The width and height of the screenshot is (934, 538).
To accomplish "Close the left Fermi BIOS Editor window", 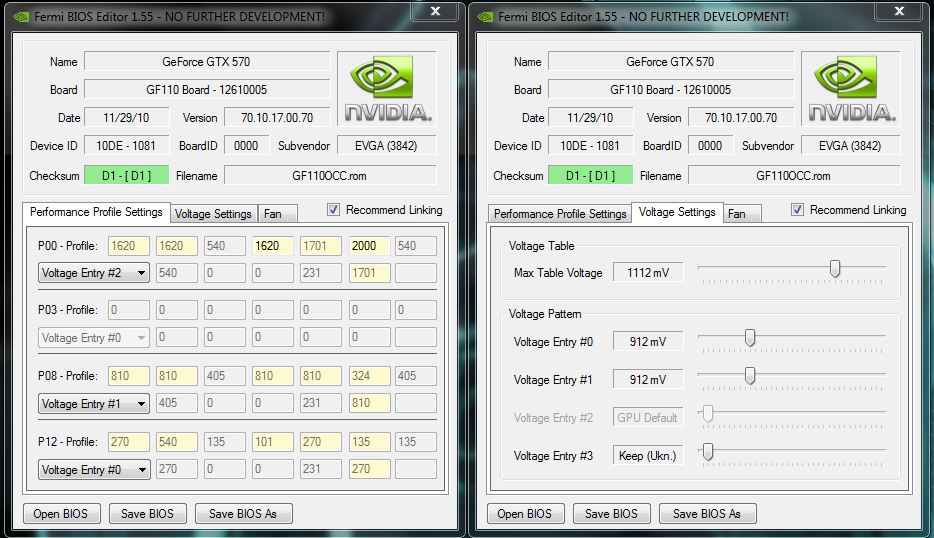I will [435, 11].
